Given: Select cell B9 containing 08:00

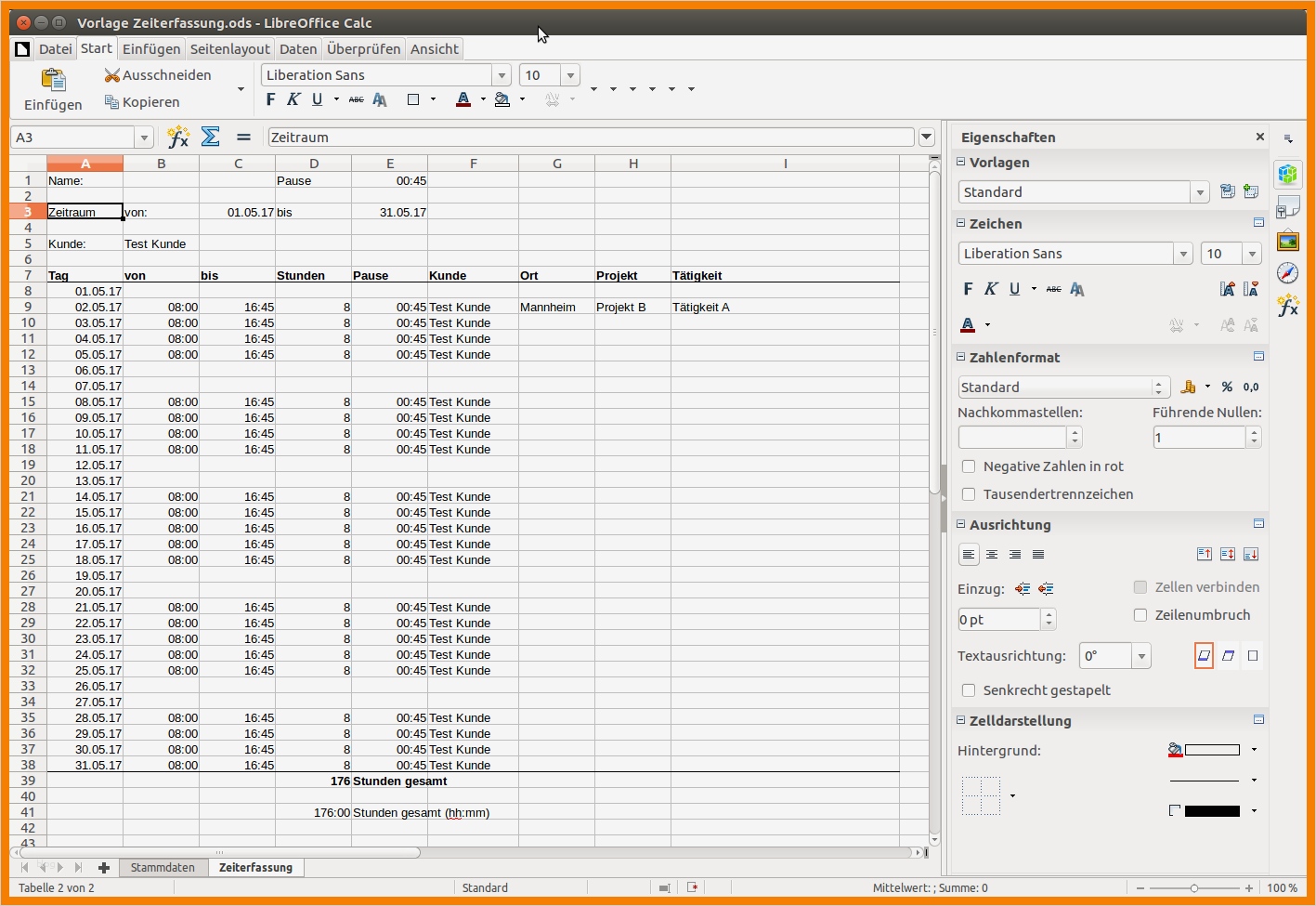Looking at the screenshot, I should [161, 307].
